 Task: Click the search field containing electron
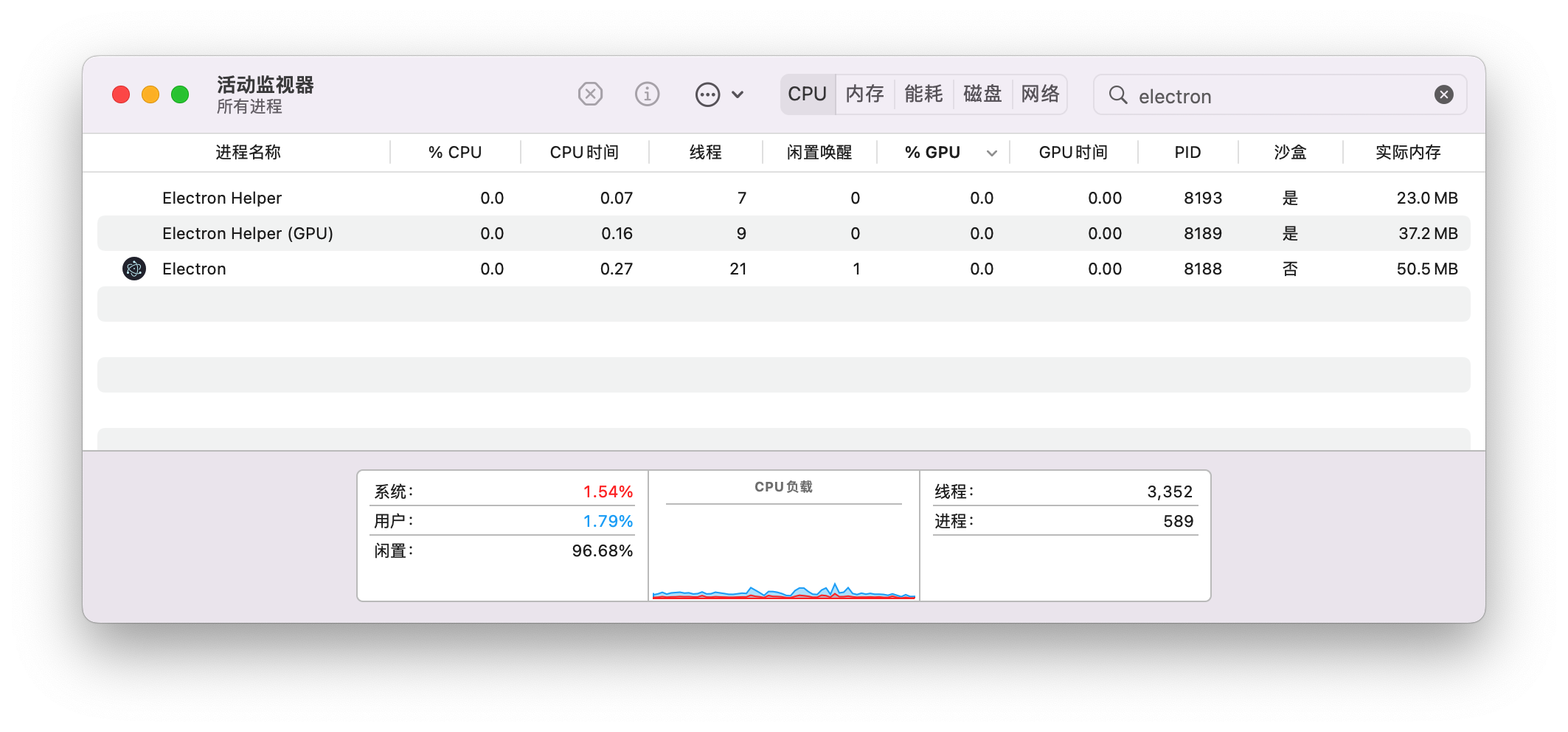pos(1280,94)
